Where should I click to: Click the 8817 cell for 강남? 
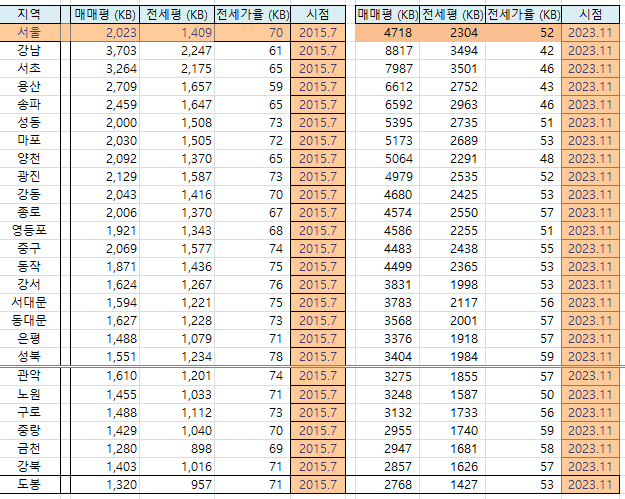tap(387, 51)
